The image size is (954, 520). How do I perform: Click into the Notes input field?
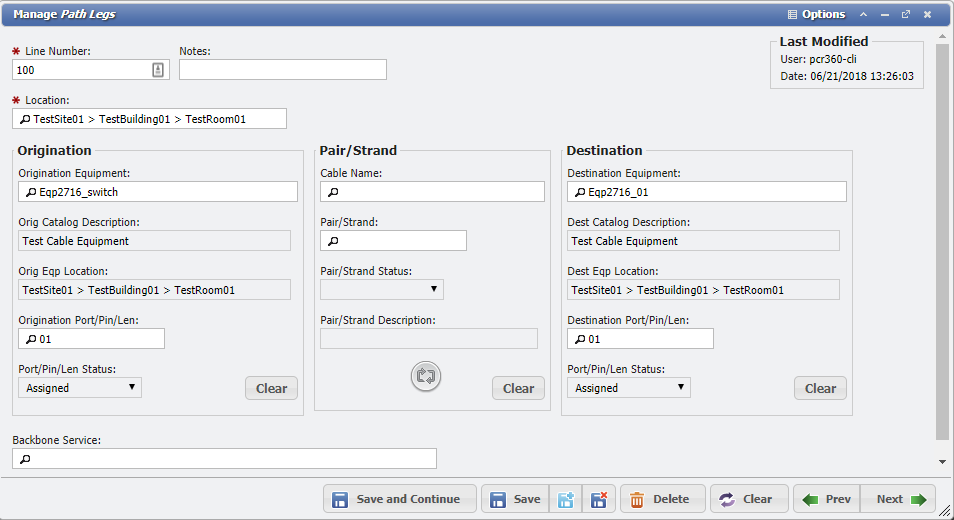point(282,70)
